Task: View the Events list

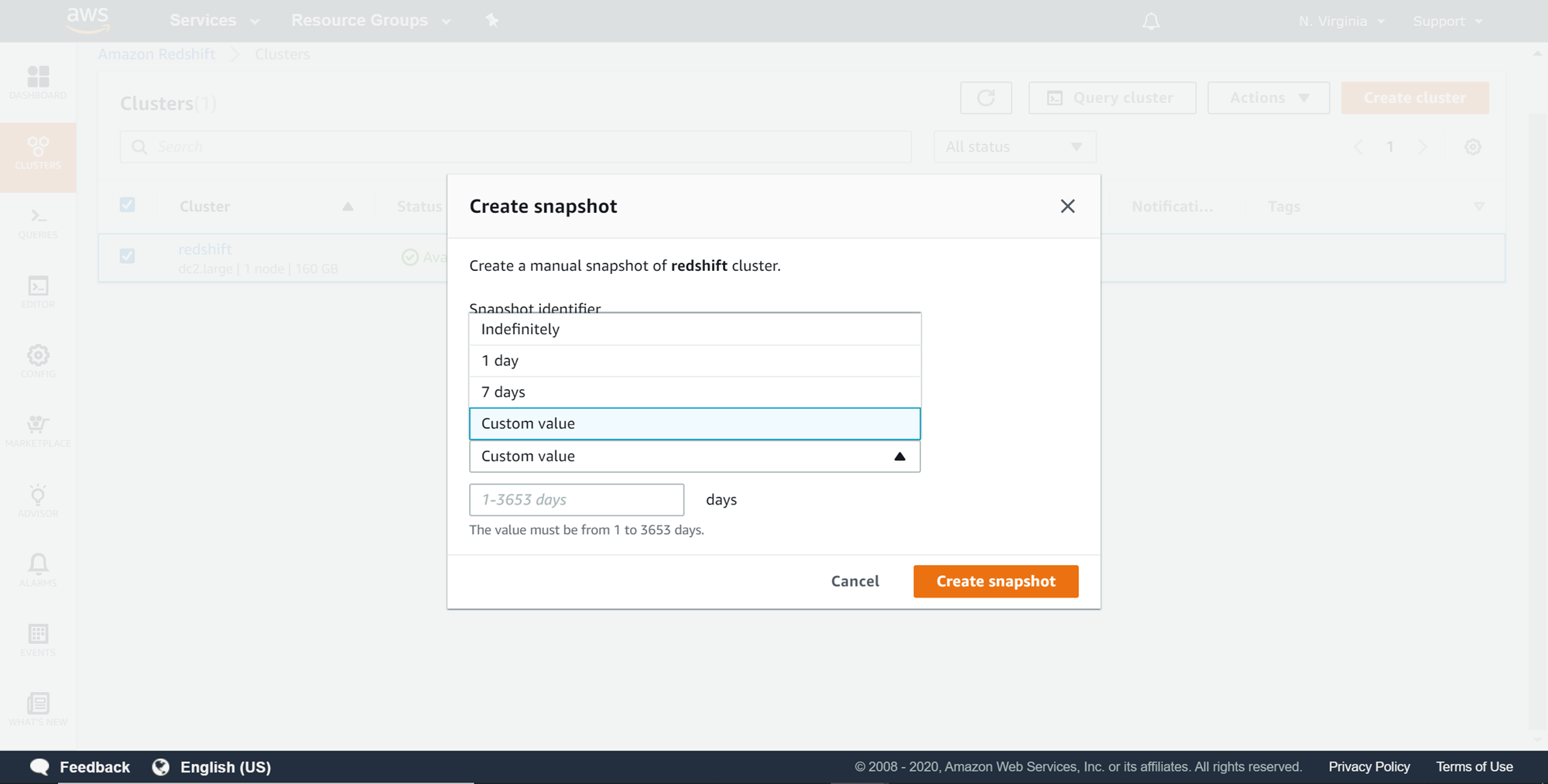Action: [x=38, y=641]
